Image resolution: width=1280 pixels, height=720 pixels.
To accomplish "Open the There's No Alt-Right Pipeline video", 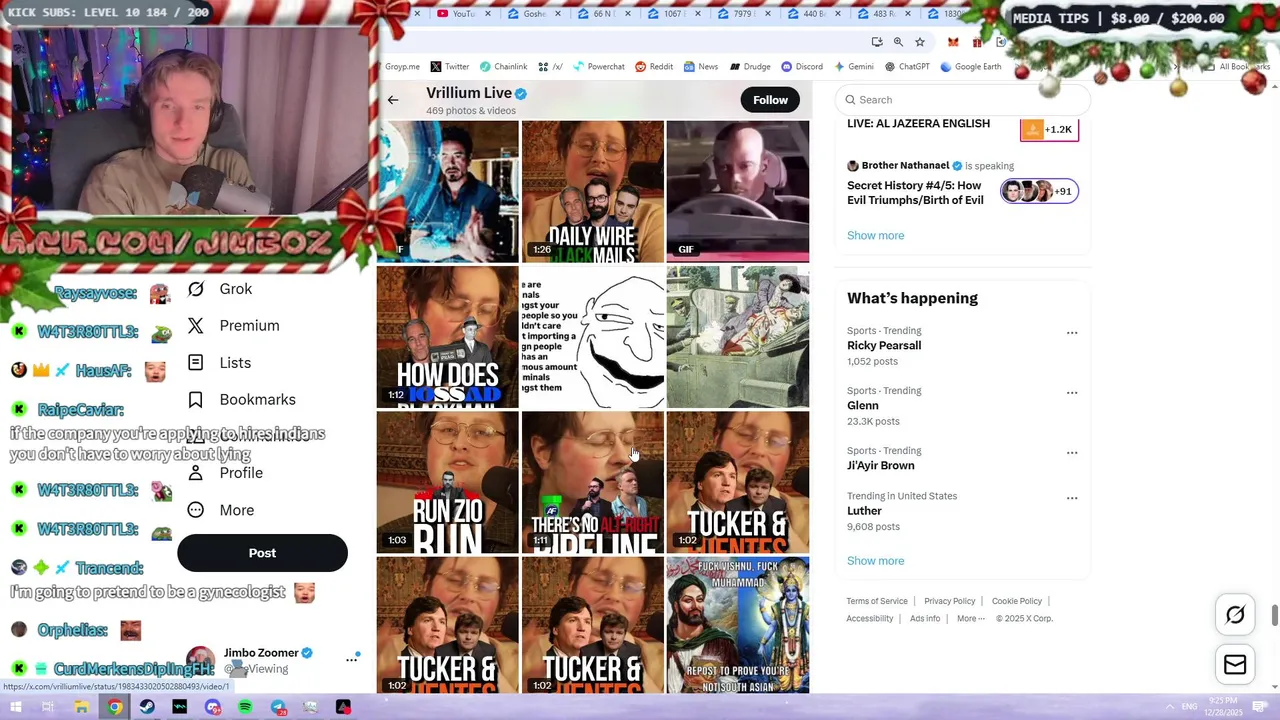I will coord(592,482).
